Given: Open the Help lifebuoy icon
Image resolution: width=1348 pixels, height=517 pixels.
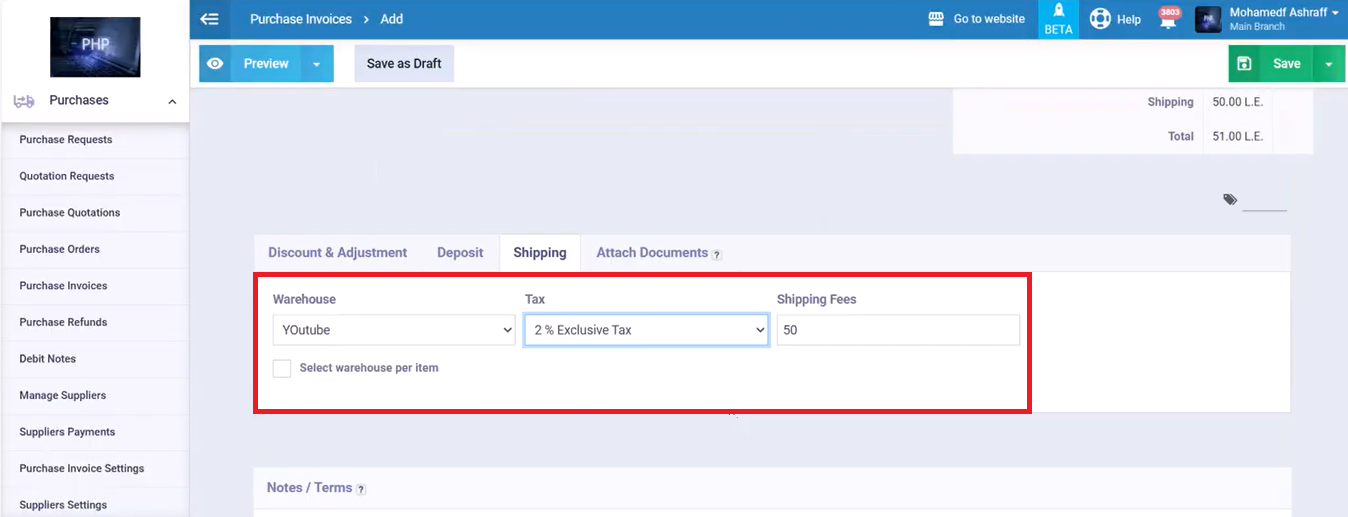Looking at the screenshot, I should pos(1100,19).
